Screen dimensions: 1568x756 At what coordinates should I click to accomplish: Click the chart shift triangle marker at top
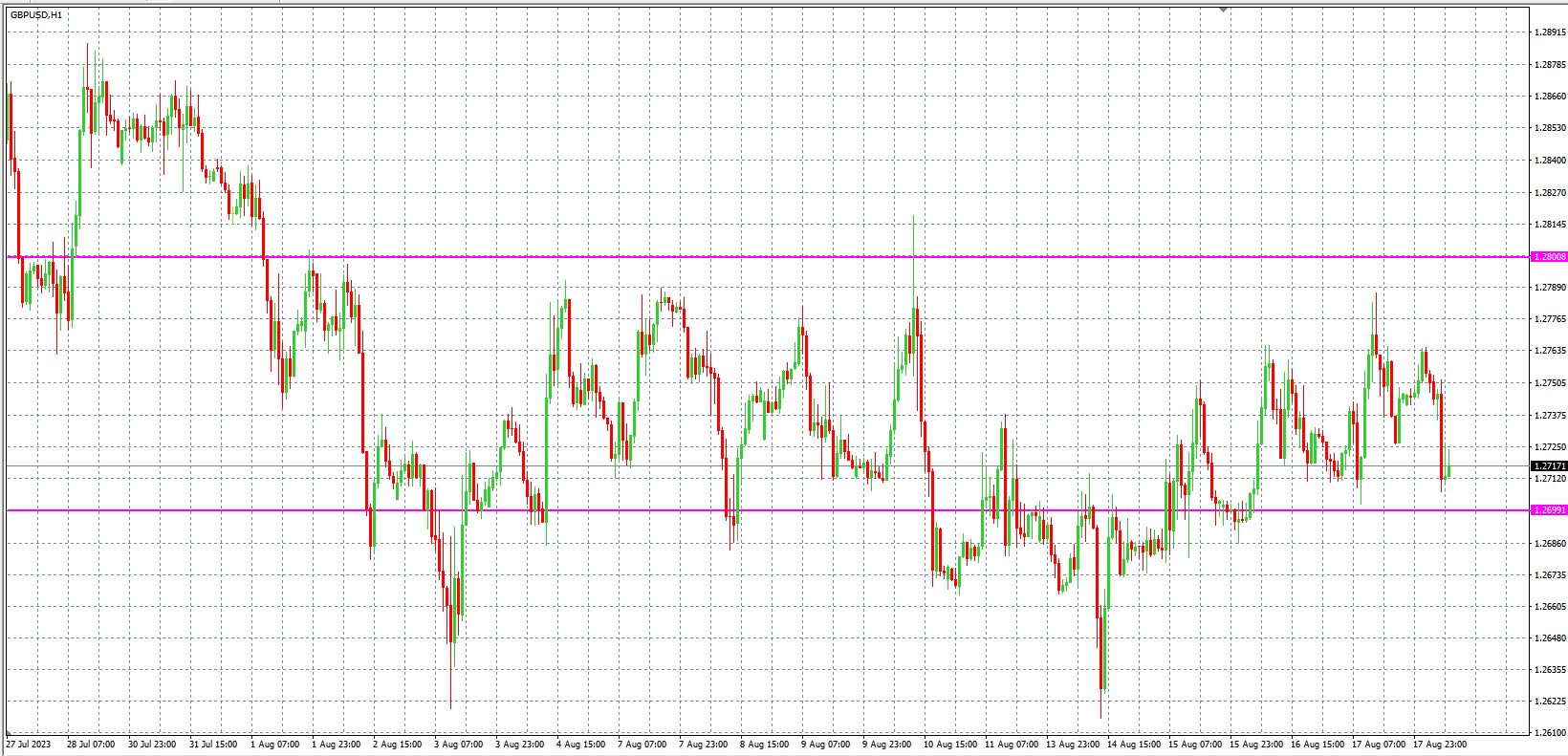pos(1223,10)
